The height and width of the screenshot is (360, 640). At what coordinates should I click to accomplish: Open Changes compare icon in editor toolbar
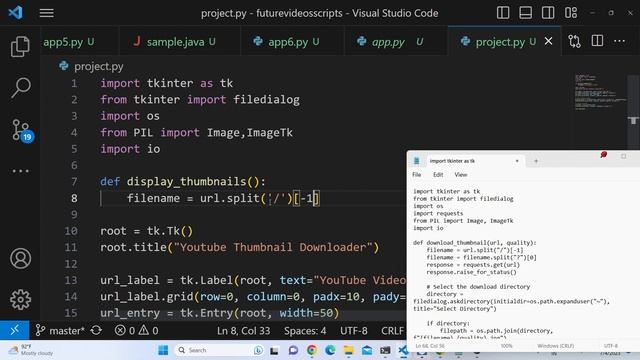click(x=574, y=41)
